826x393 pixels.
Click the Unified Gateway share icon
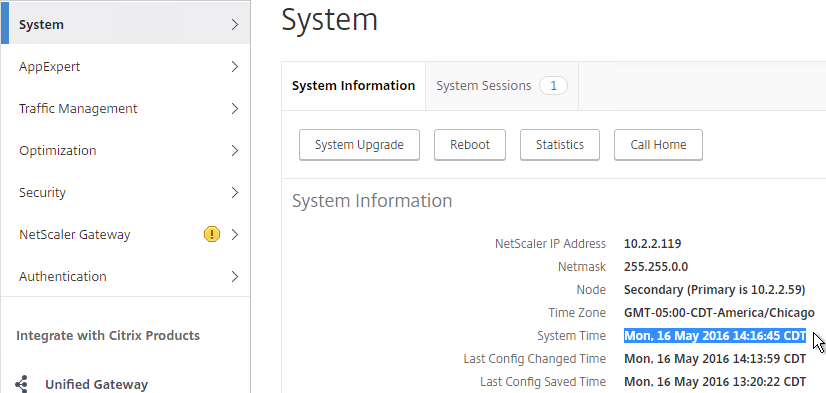click(22, 384)
